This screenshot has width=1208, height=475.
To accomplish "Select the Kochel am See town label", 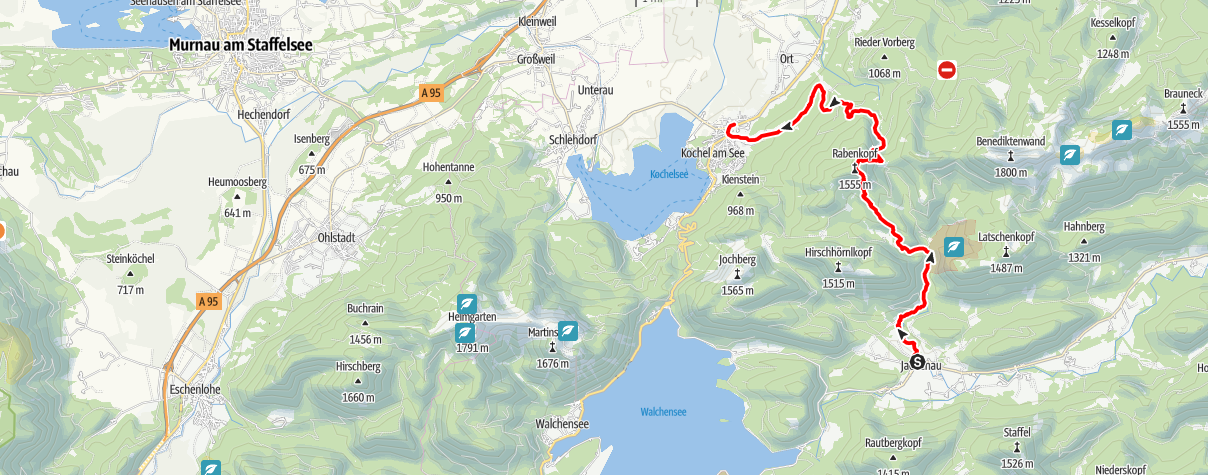I will coord(713,152).
